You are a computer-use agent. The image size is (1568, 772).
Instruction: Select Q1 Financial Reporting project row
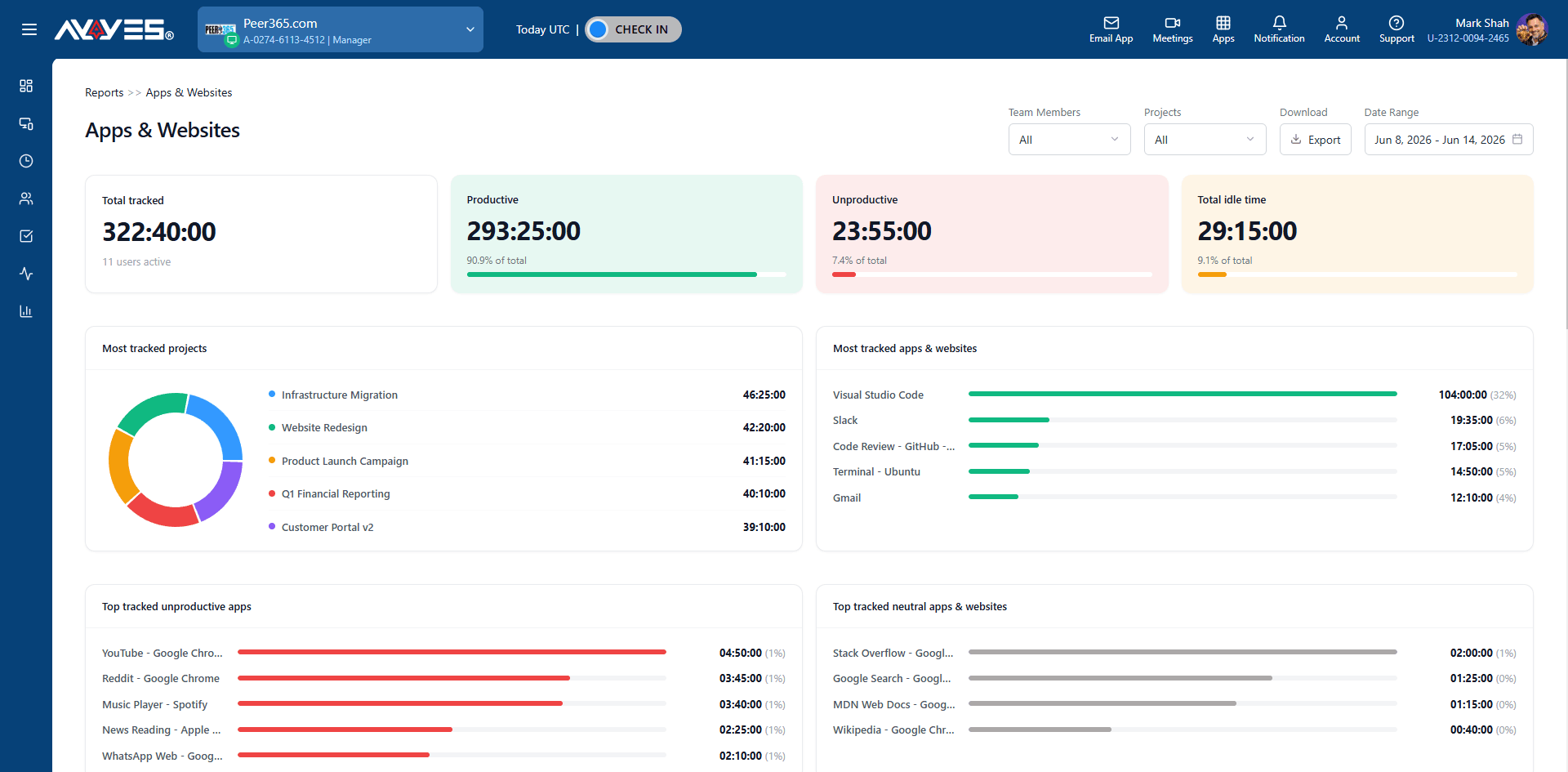coord(527,493)
